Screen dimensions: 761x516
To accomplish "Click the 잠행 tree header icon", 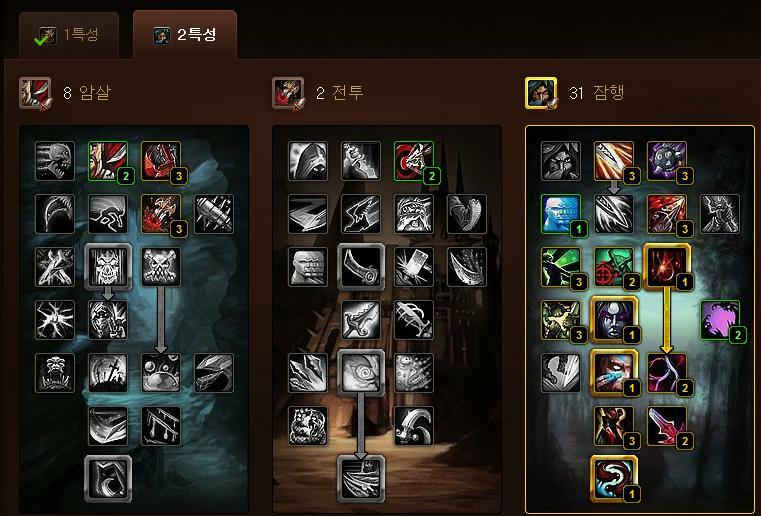I will (x=541, y=93).
